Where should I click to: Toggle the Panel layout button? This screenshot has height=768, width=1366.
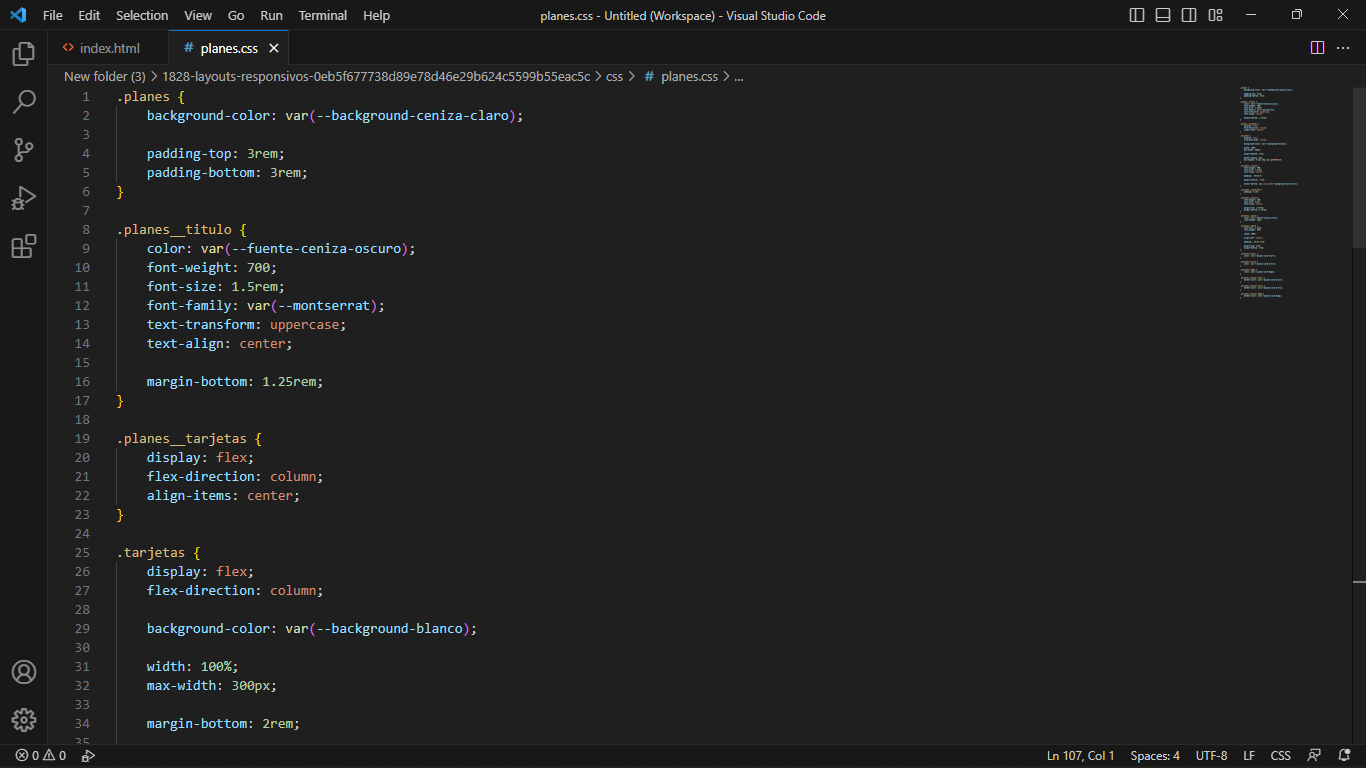click(1163, 15)
